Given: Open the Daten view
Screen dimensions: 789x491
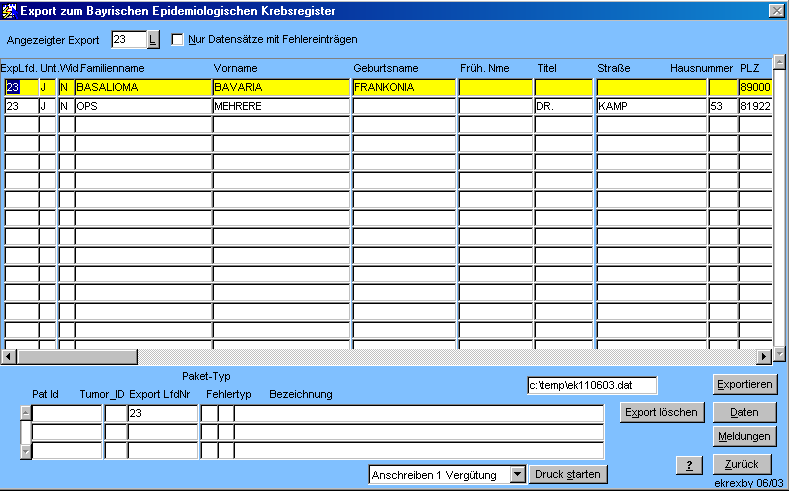Looking at the screenshot, I should (x=744, y=412).
